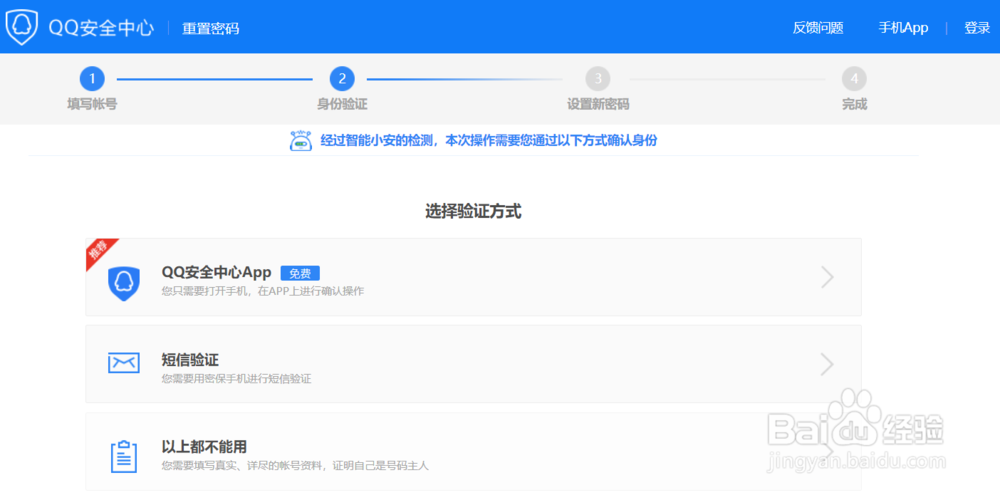Viewport: 1000px width, 495px height.
Task: Open QQ安全中心App option via chevron arrow
Action: [x=827, y=277]
